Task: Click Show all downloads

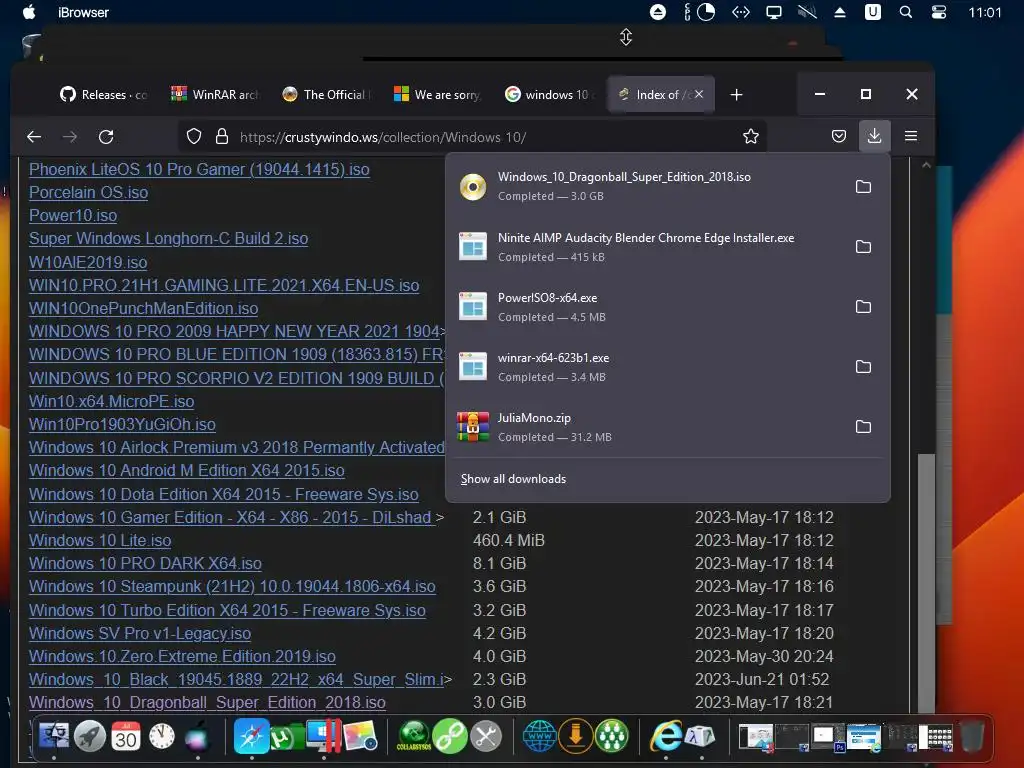Action: (x=513, y=479)
